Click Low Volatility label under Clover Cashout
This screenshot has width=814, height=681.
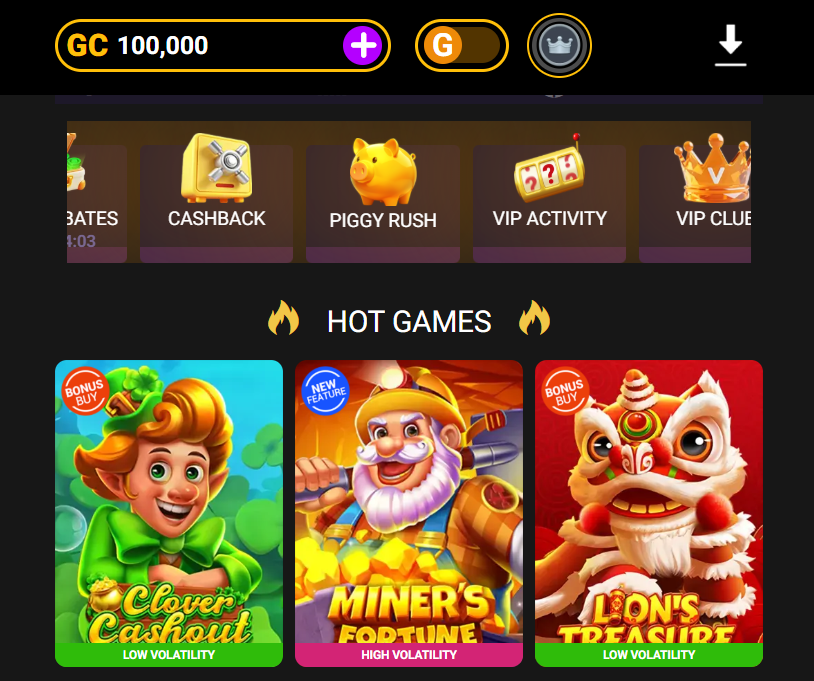pyautogui.click(x=169, y=655)
